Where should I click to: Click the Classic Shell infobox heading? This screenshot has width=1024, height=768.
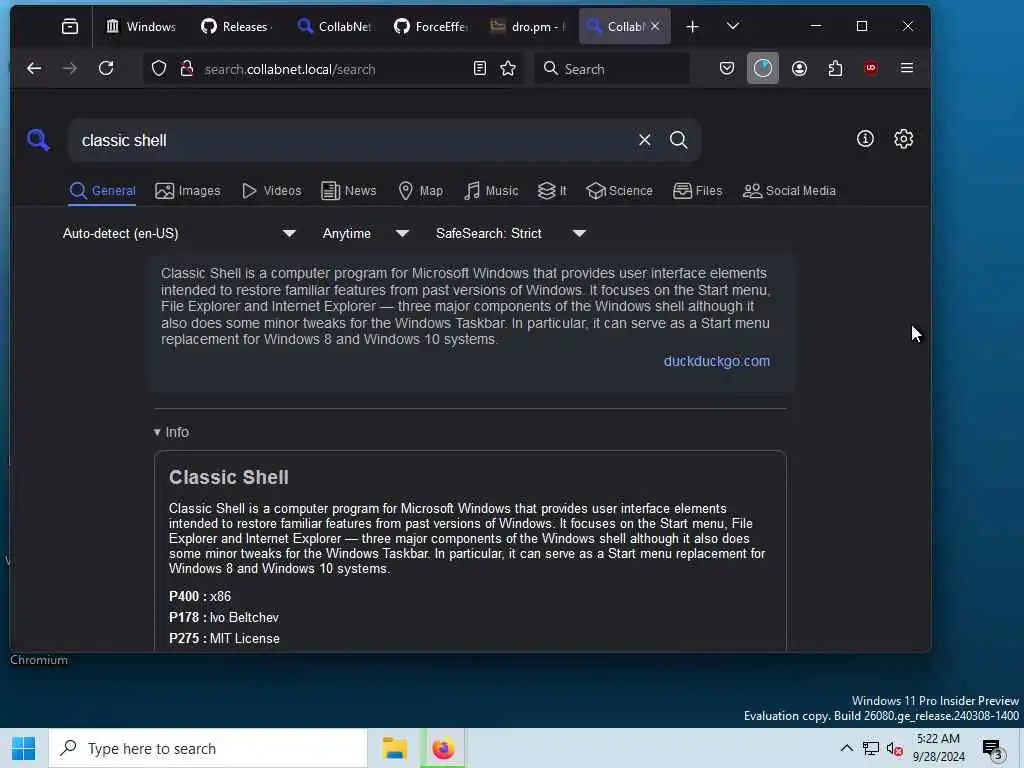click(229, 477)
